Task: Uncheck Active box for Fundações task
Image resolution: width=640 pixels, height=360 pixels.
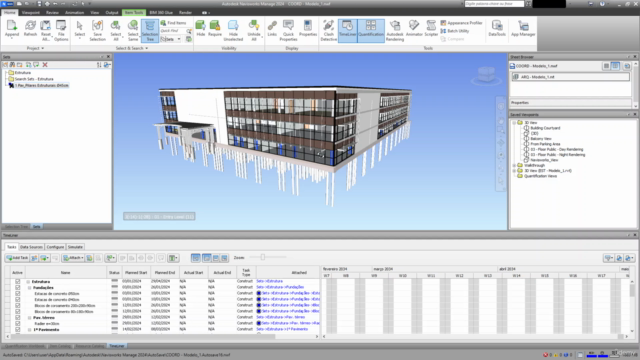Action: pyautogui.click(x=18, y=287)
